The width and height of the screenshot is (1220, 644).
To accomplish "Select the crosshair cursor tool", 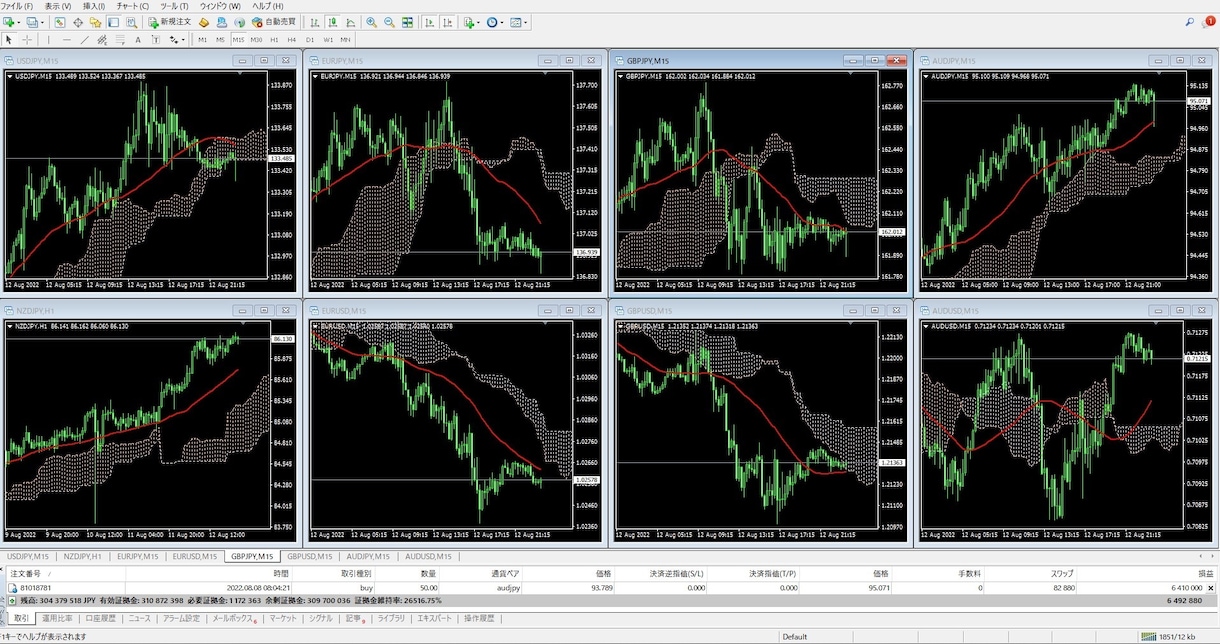I will 27,40.
